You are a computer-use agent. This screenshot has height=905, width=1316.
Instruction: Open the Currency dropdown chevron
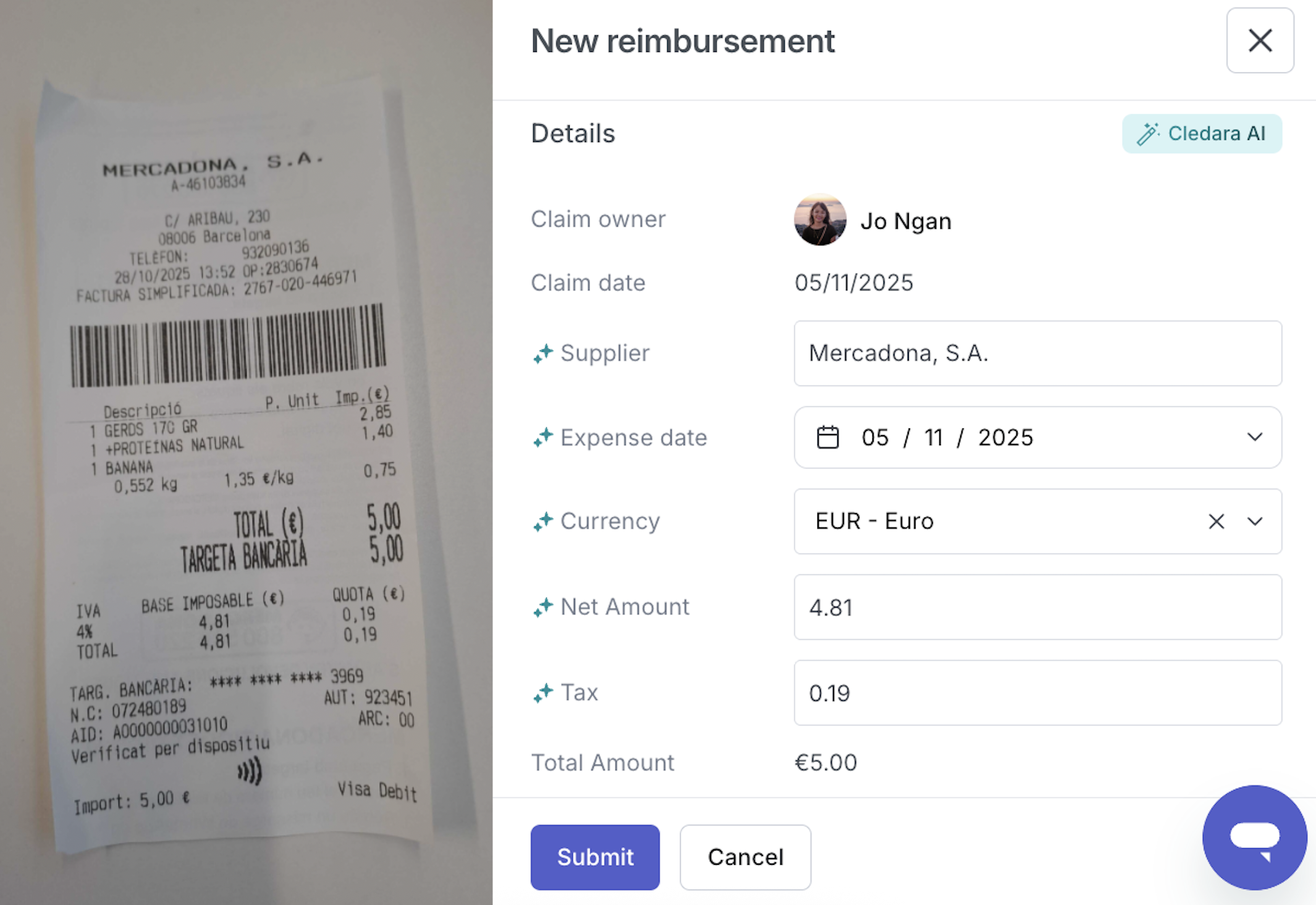1254,522
